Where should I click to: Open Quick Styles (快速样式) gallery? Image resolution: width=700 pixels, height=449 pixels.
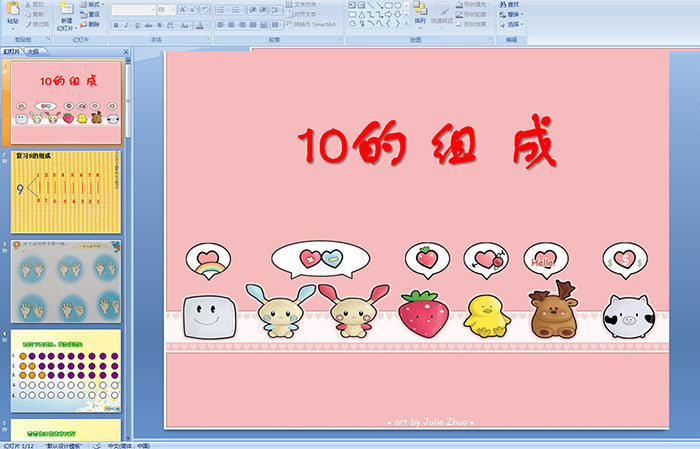pyautogui.click(x=442, y=13)
